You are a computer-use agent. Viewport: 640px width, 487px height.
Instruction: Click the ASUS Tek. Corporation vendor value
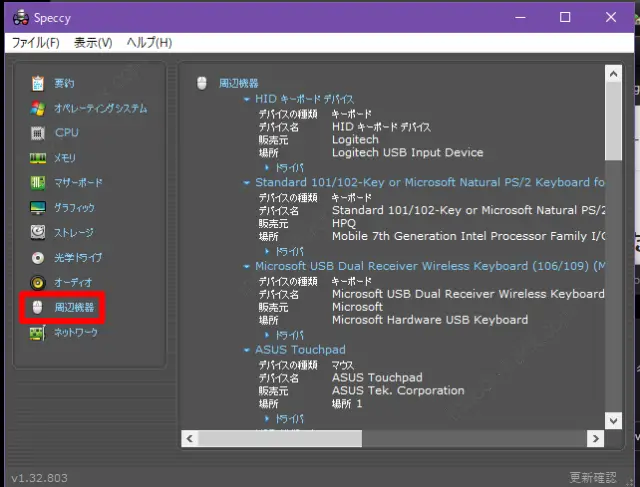click(x=398, y=391)
